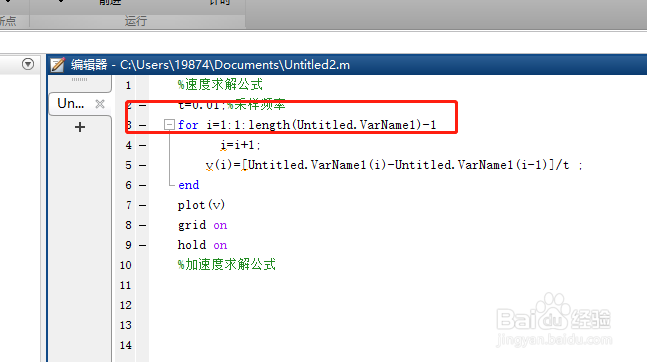Set breakpoint dash on line 7
Image resolution: width=647 pixels, height=362 pixels.
point(143,205)
